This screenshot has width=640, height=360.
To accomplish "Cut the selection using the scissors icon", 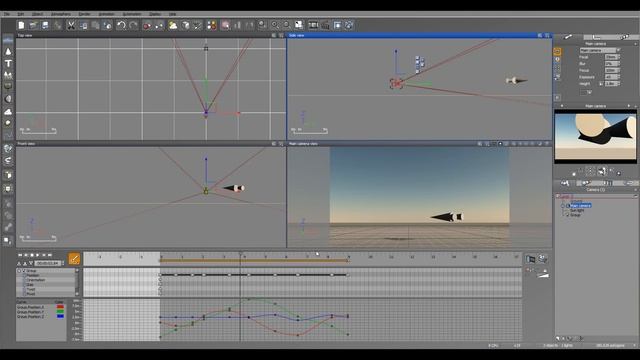I will click(x=71, y=25).
